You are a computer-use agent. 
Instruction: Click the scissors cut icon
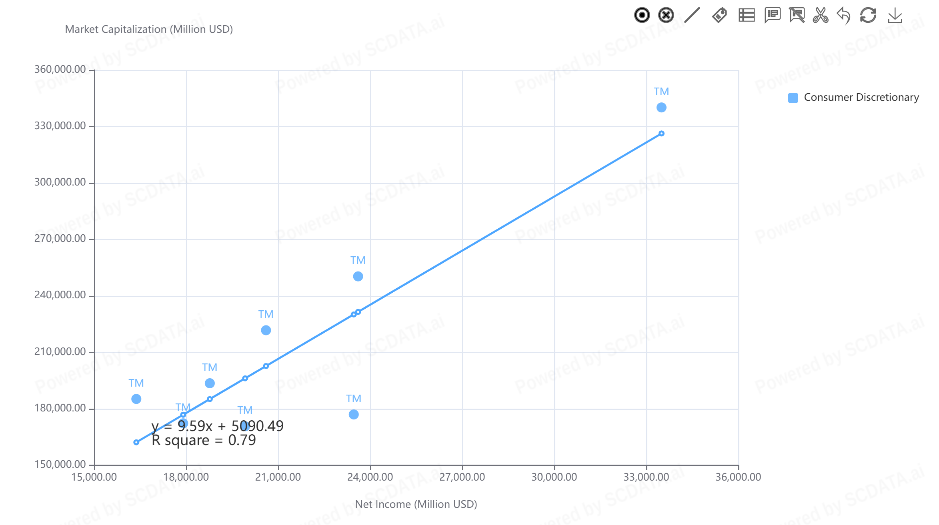coord(821,15)
